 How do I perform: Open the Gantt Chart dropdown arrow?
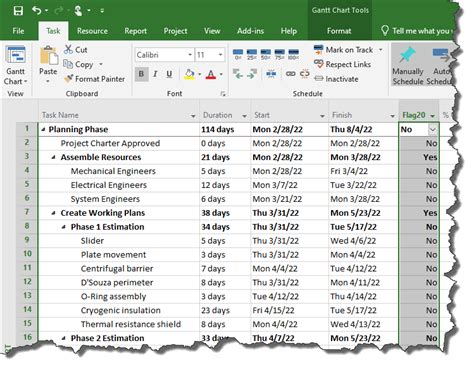point(26,82)
